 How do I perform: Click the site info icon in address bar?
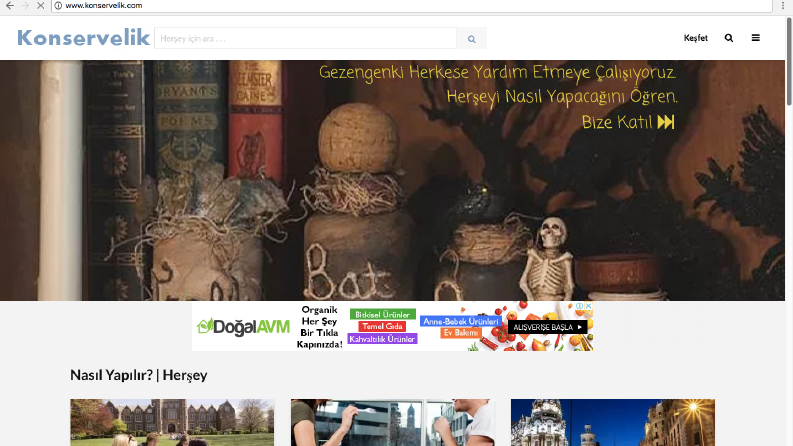coord(58,6)
